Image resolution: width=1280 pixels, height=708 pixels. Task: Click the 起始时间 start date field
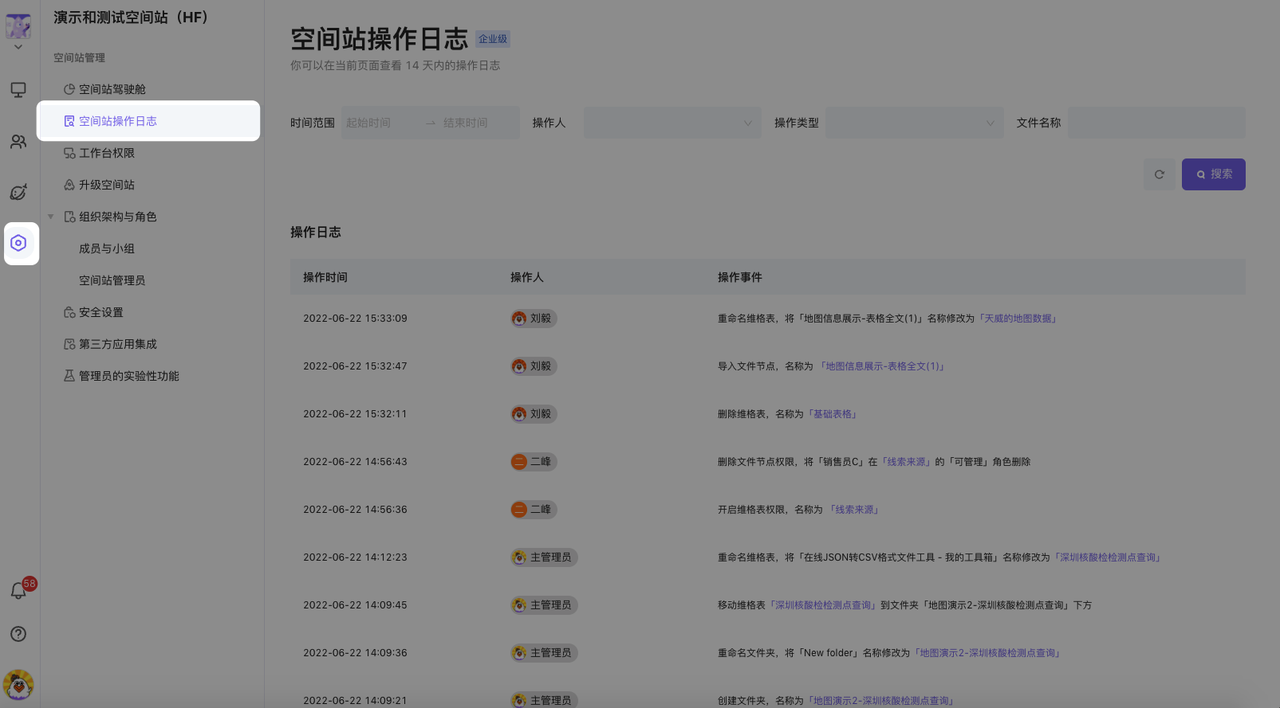coord(378,123)
